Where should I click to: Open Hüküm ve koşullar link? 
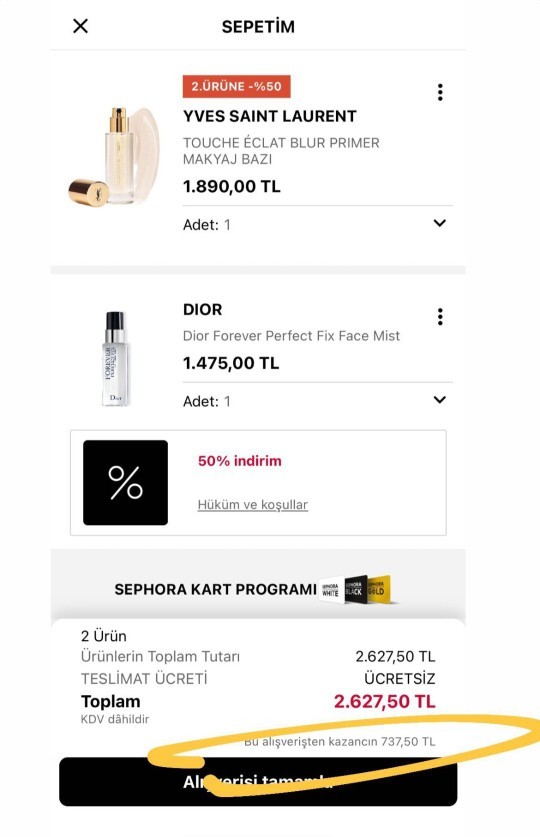(252, 504)
